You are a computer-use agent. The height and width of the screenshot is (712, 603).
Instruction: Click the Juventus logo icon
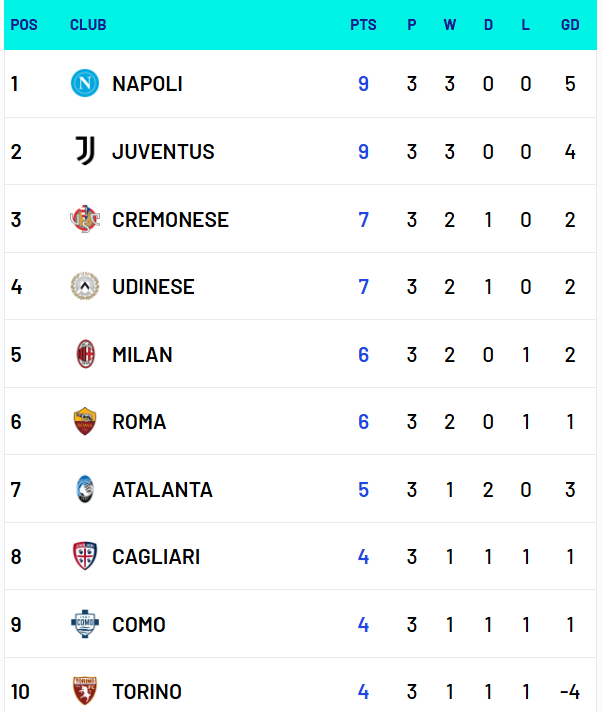(85, 151)
